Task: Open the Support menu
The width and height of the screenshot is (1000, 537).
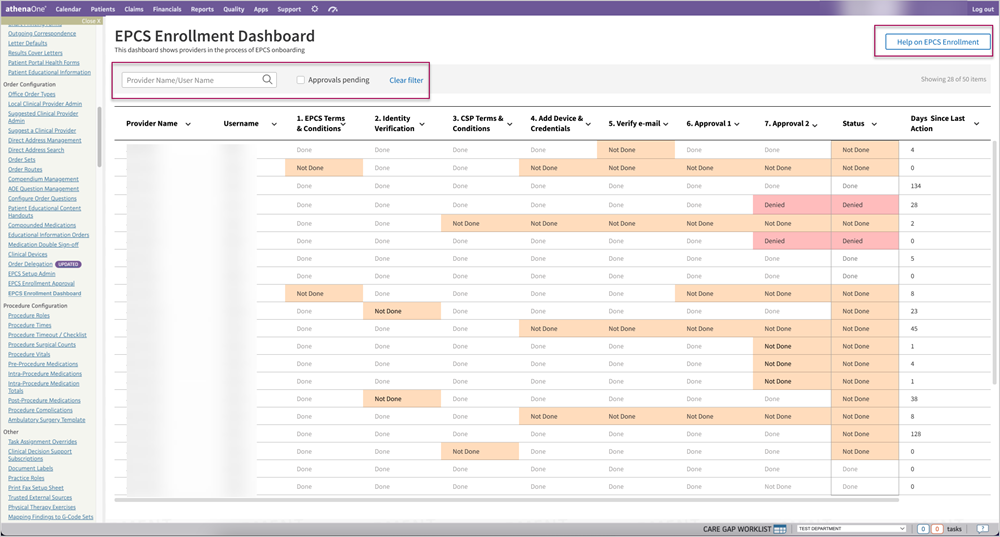Action: coord(289,9)
